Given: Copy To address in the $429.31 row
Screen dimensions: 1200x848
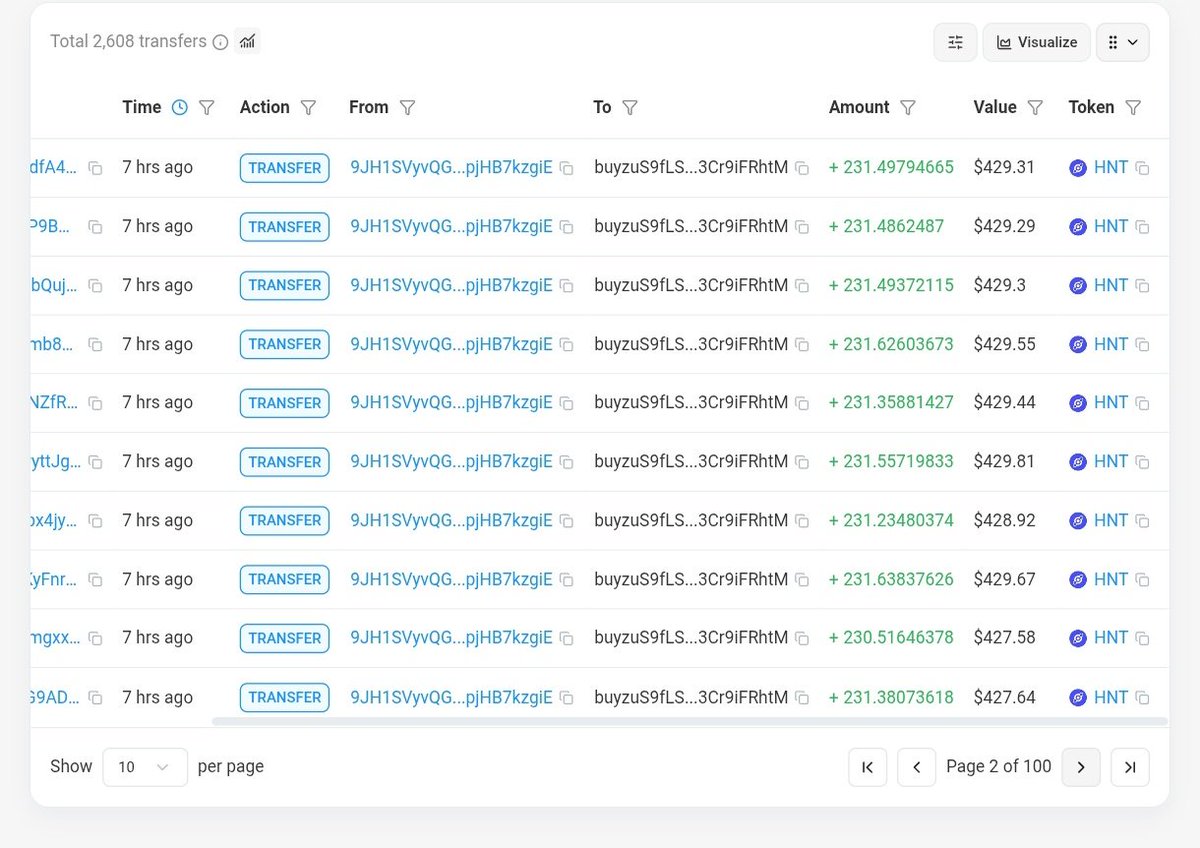Looking at the screenshot, I should (802, 168).
